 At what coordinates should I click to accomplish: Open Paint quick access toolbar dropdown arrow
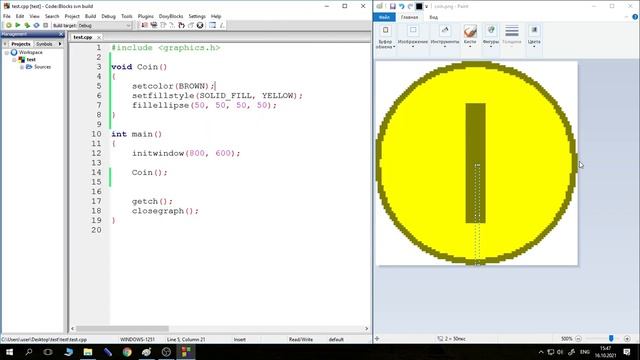[427, 7]
